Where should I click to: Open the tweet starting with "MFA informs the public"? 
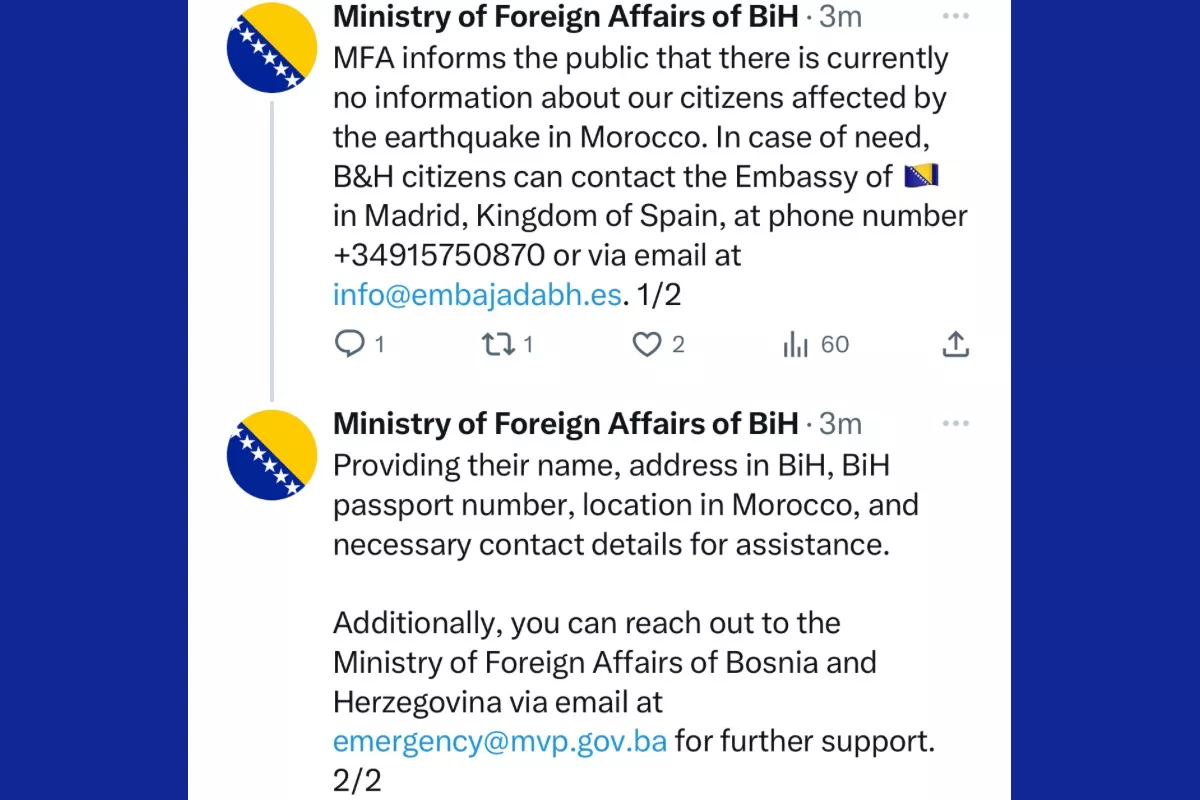coord(640,98)
